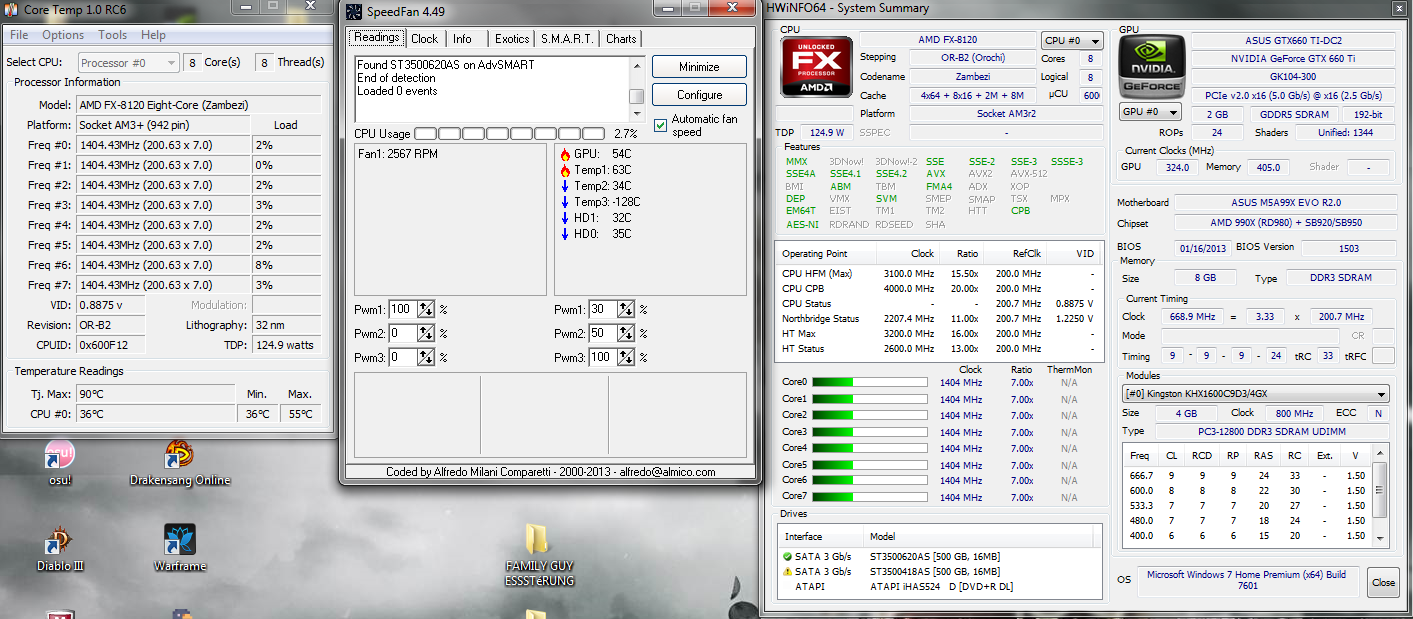Click the green status icon of drive ST3500620AS
1413x619 pixels.
point(787,556)
